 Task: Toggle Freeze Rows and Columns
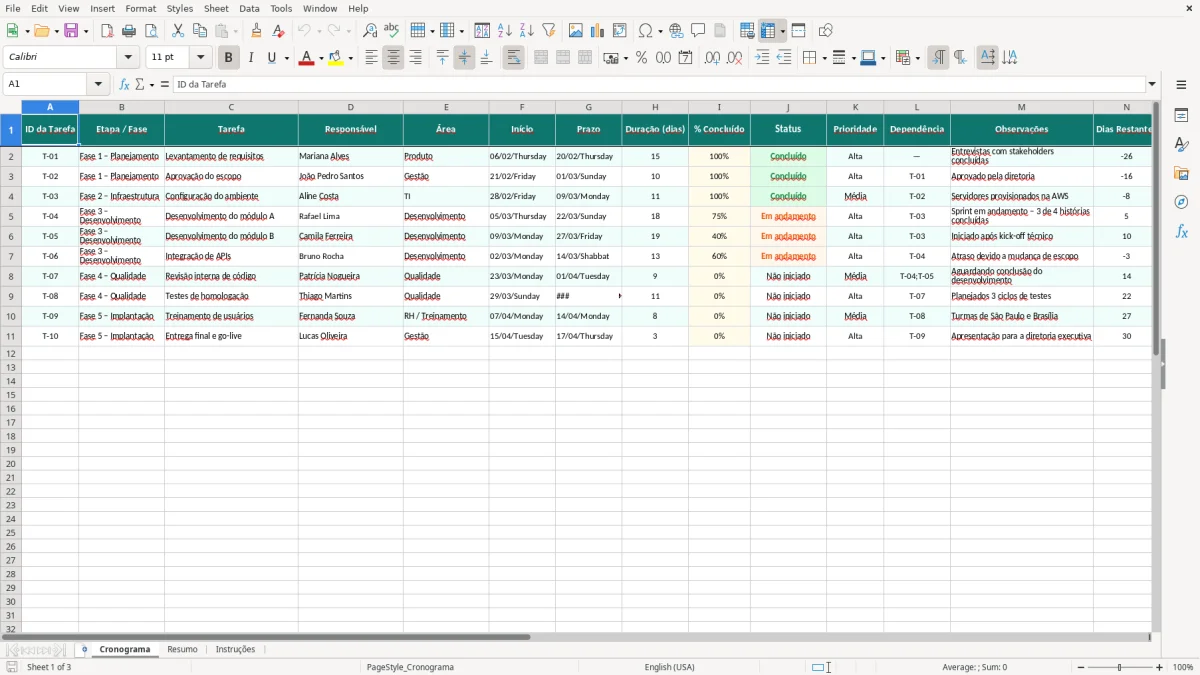(768, 31)
